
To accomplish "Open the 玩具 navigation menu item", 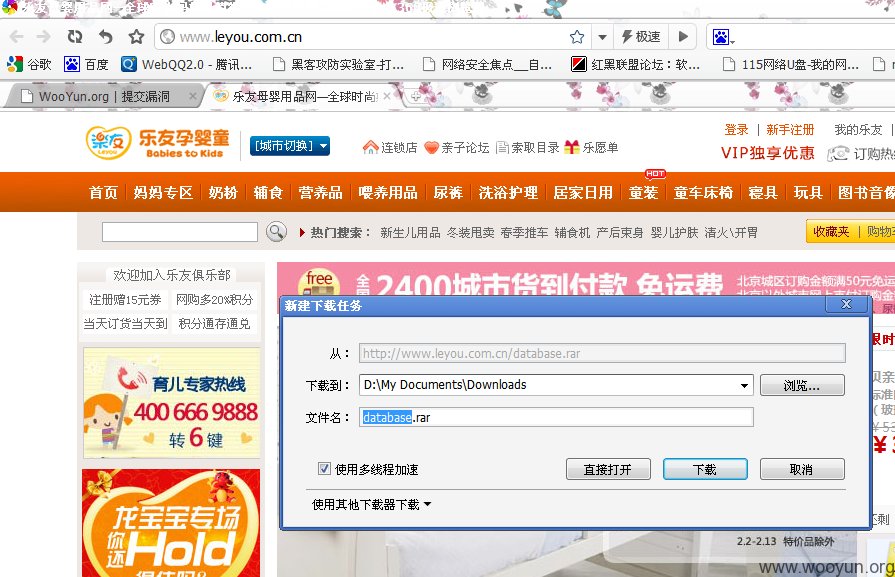I will click(808, 193).
